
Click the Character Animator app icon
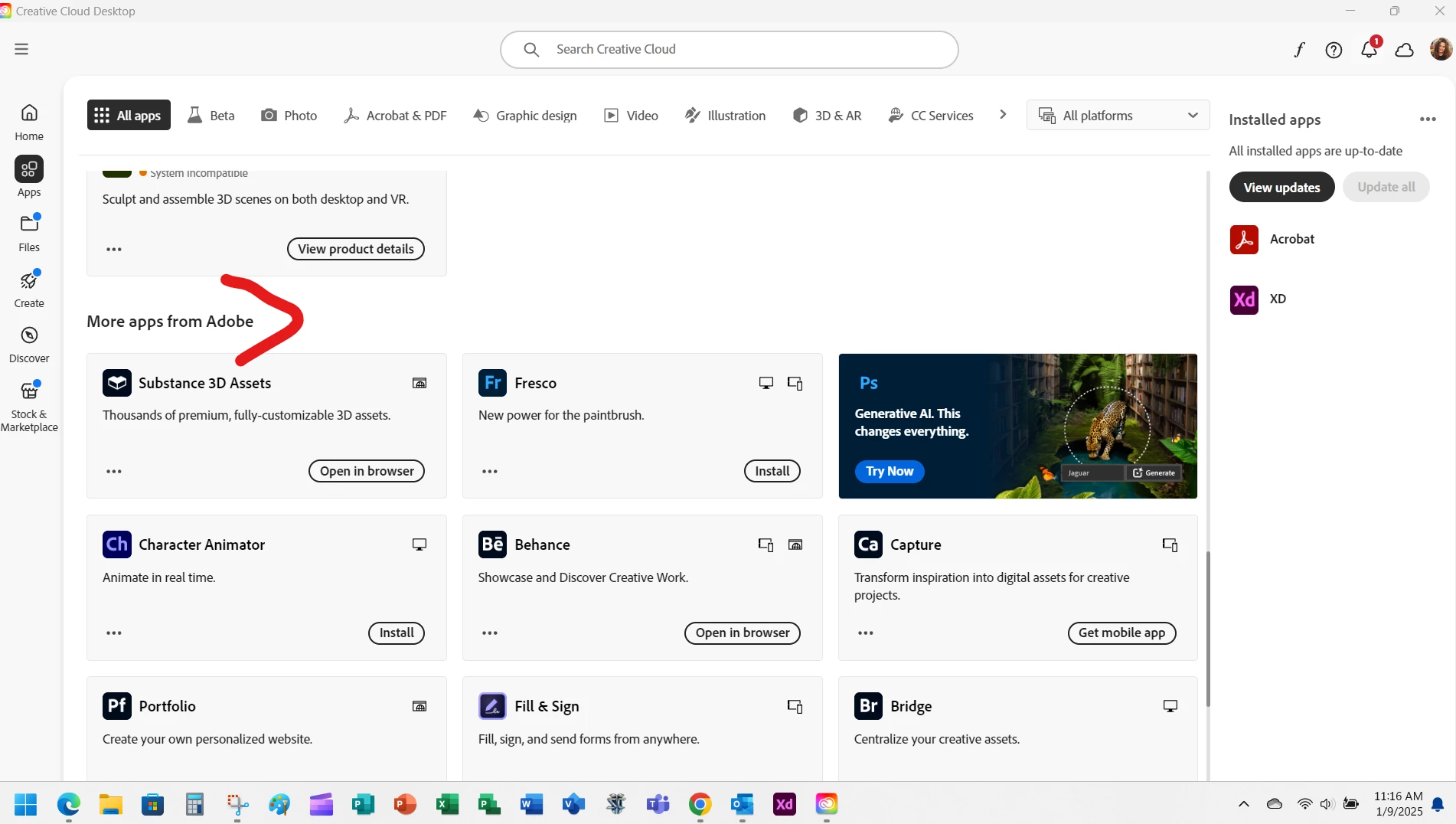pos(117,544)
